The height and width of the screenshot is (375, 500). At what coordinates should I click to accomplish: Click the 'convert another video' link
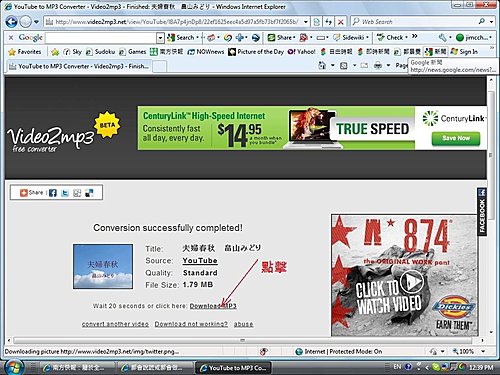pyautogui.click(x=115, y=324)
